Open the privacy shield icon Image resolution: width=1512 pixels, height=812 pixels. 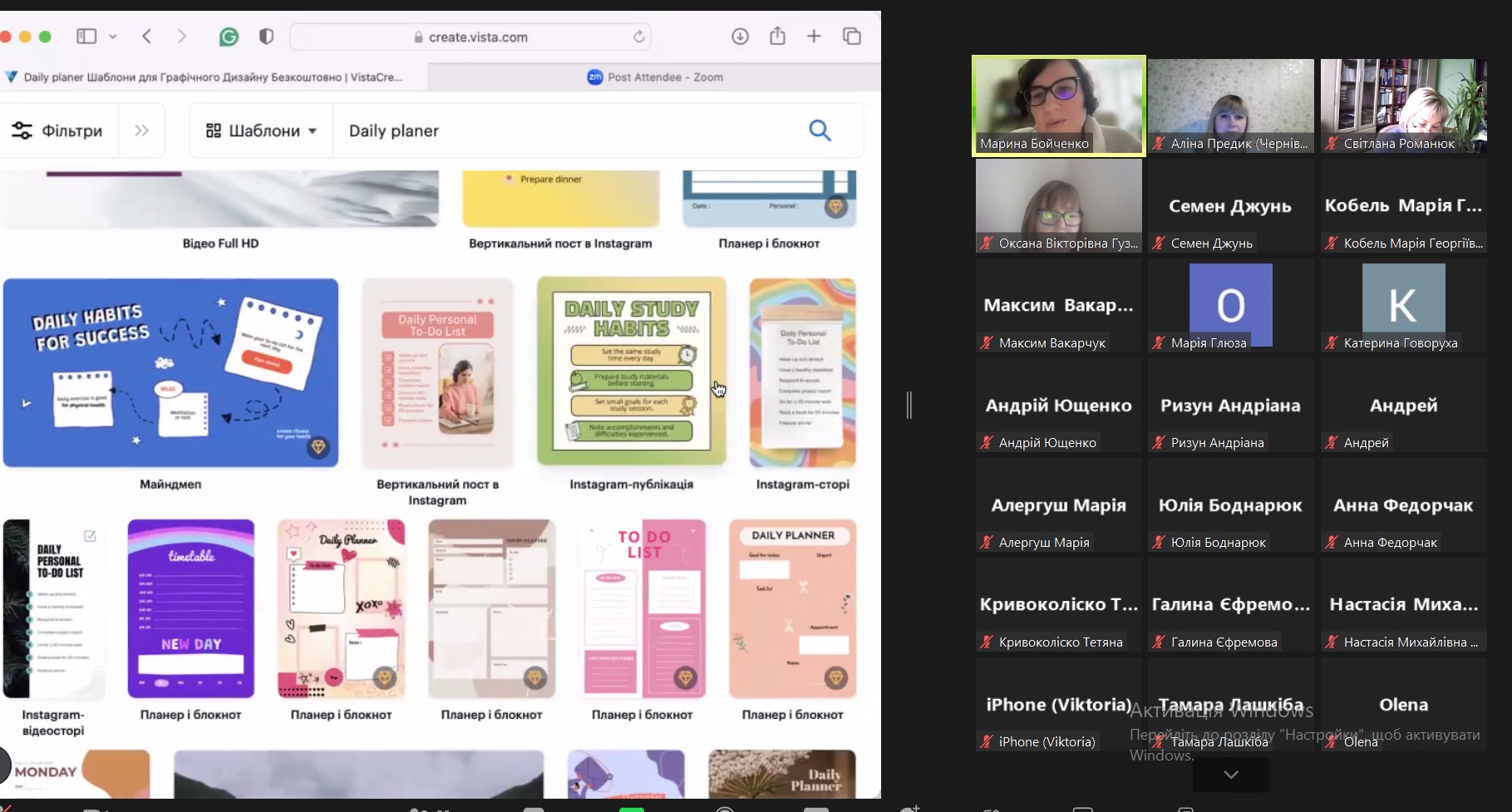(266, 37)
